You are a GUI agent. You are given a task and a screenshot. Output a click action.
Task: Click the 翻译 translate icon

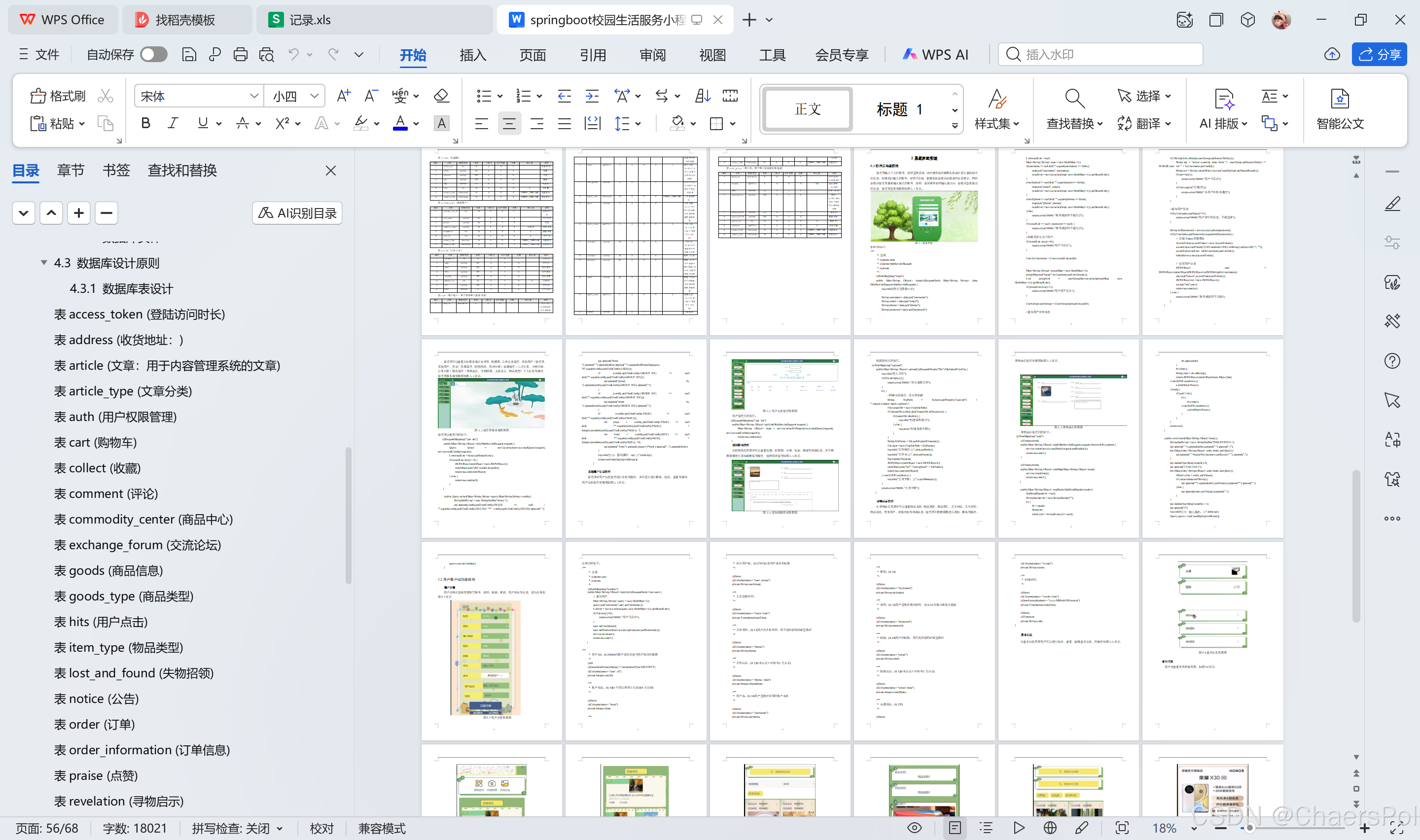pyautogui.click(x=1124, y=123)
